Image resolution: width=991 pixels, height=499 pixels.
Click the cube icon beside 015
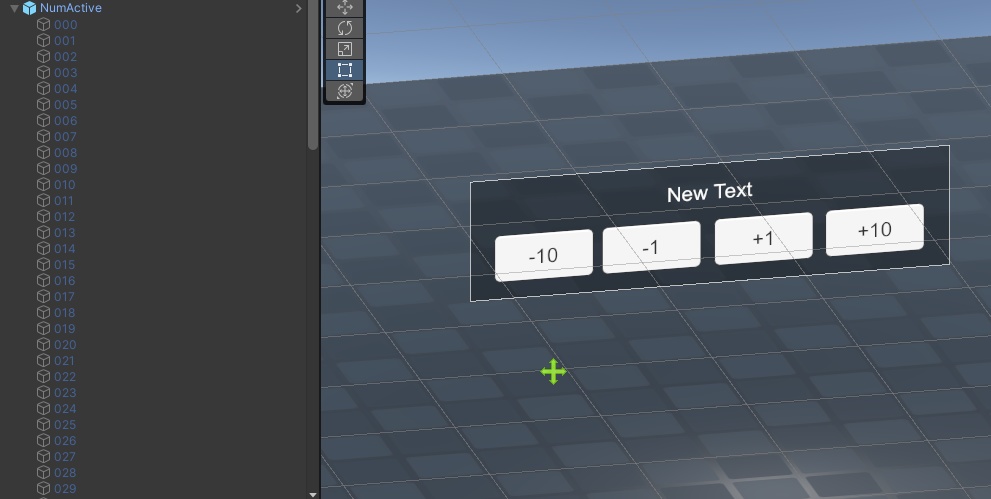[44, 264]
